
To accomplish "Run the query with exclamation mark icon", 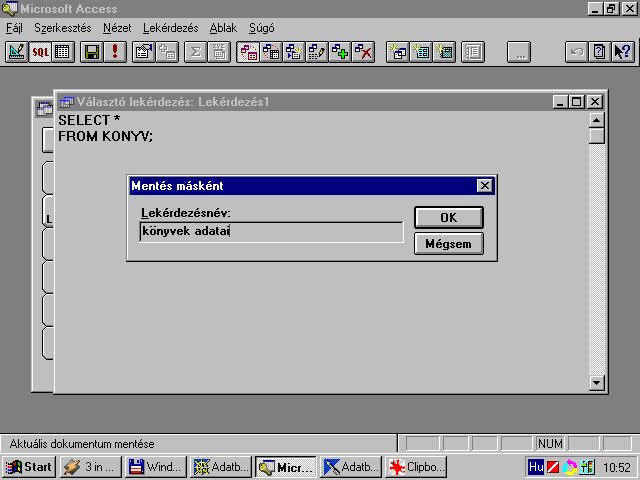I will [115, 52].
